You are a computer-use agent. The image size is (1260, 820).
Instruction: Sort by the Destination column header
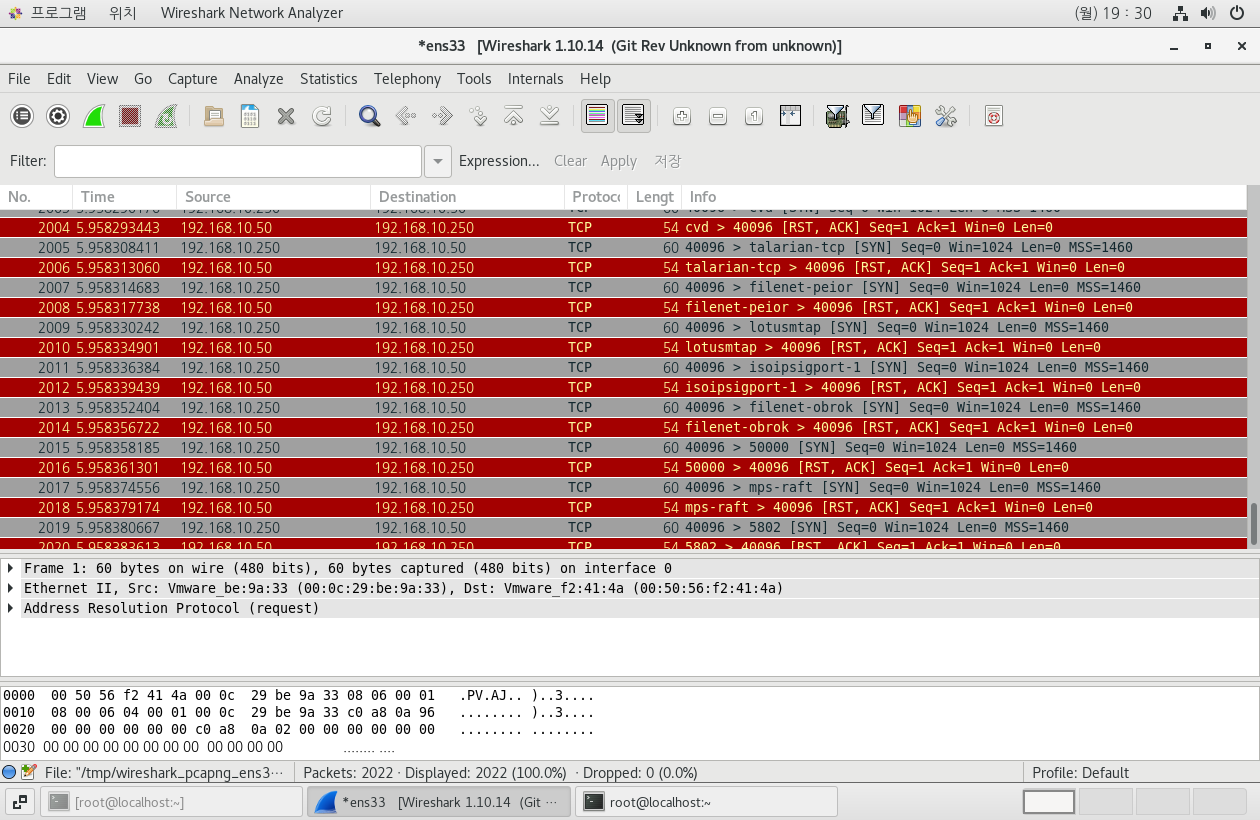pos(467,197)
